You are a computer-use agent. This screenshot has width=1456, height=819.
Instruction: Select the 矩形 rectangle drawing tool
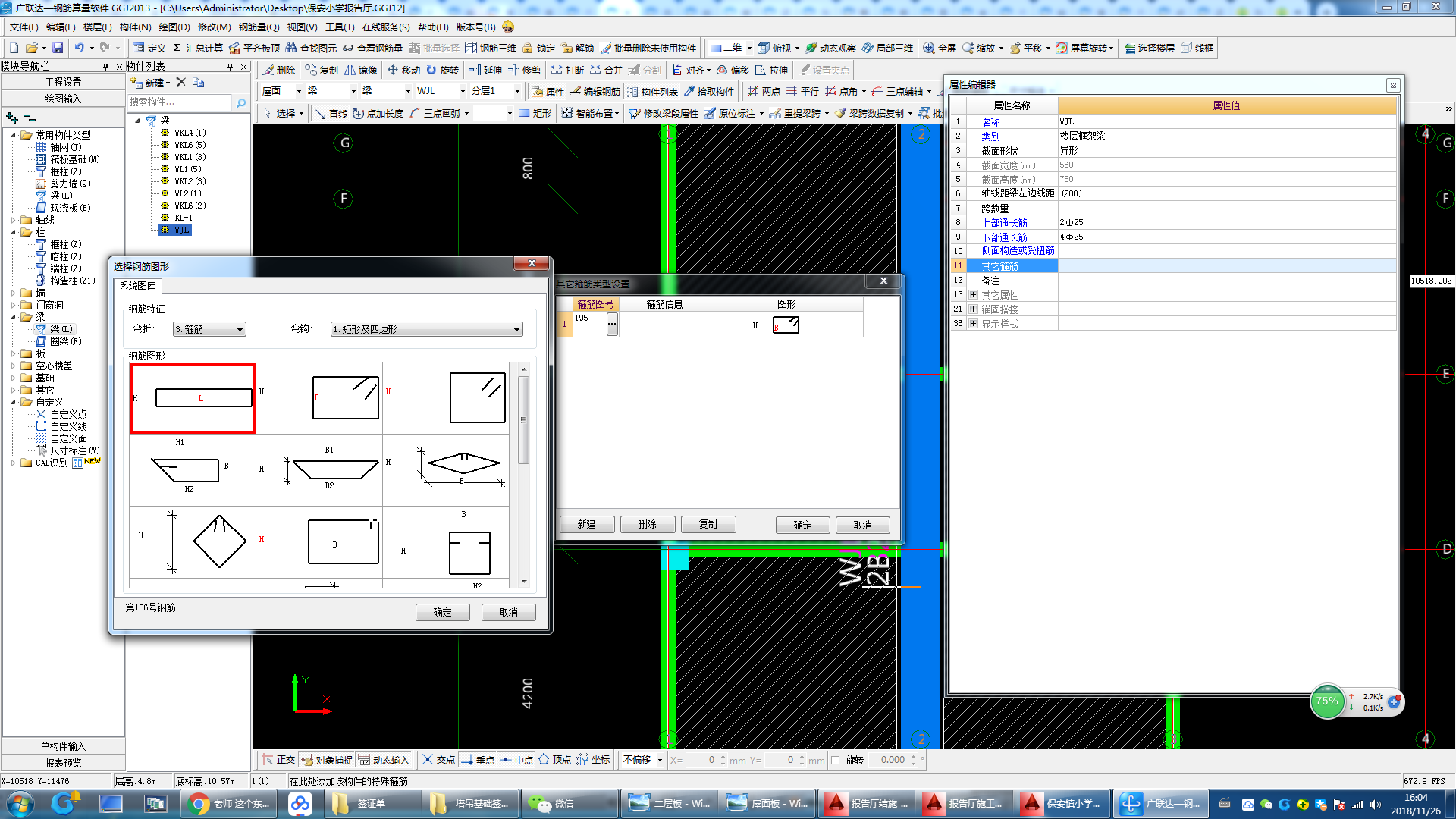pos(535,114)
